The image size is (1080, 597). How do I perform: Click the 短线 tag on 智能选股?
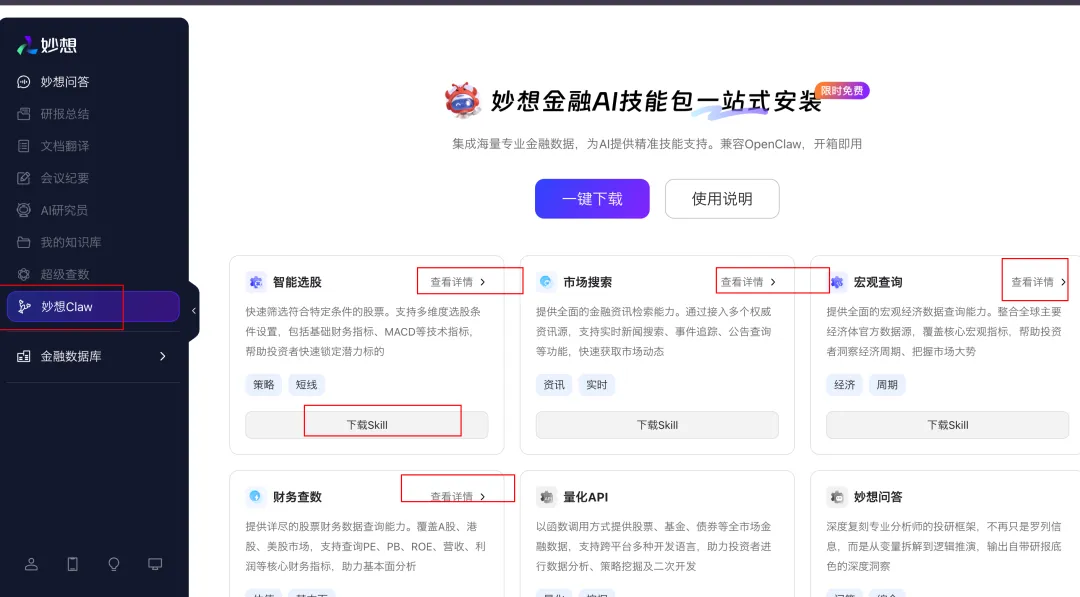click(307, 385)
